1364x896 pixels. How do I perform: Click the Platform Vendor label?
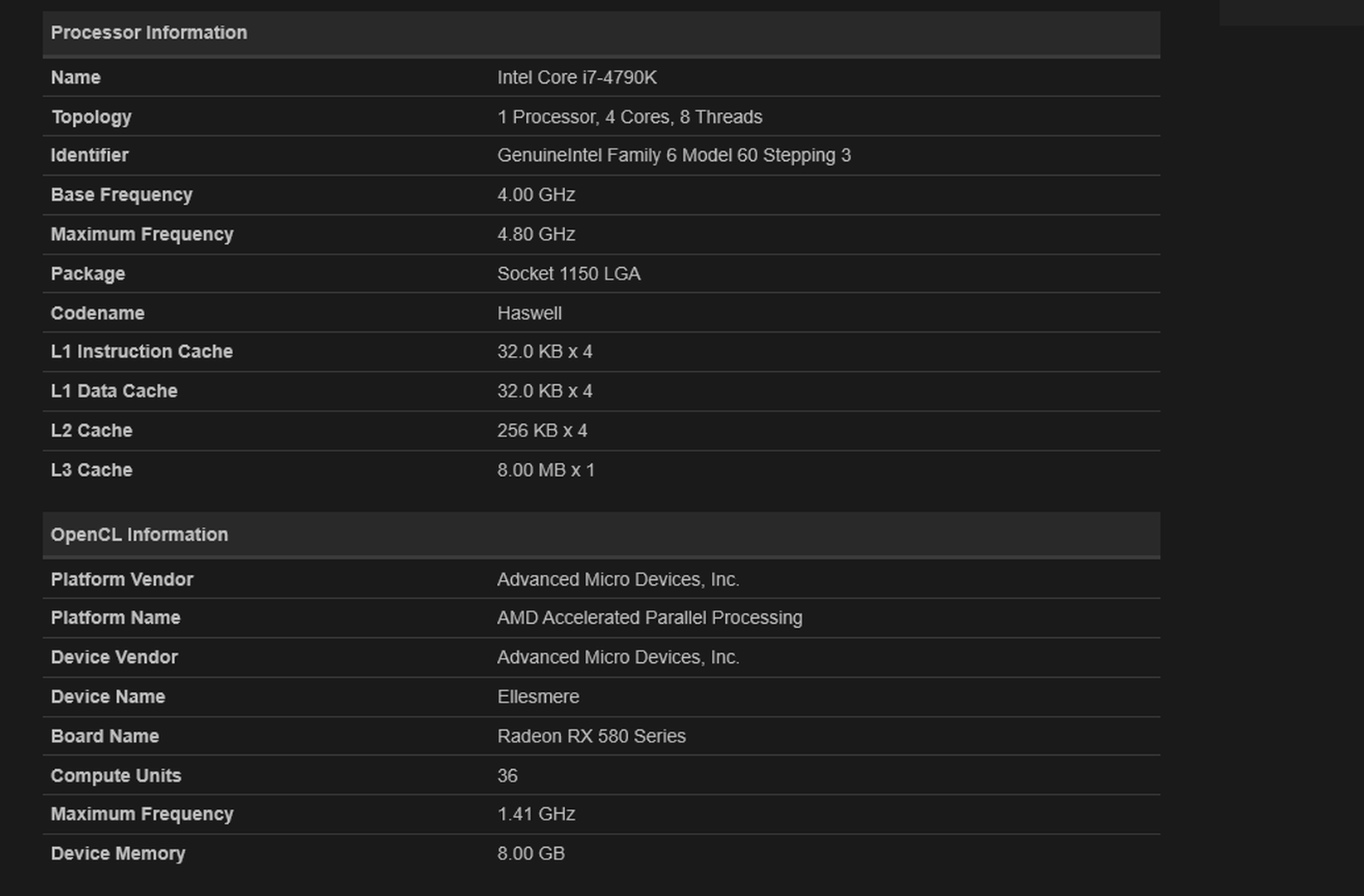[122, 580]
